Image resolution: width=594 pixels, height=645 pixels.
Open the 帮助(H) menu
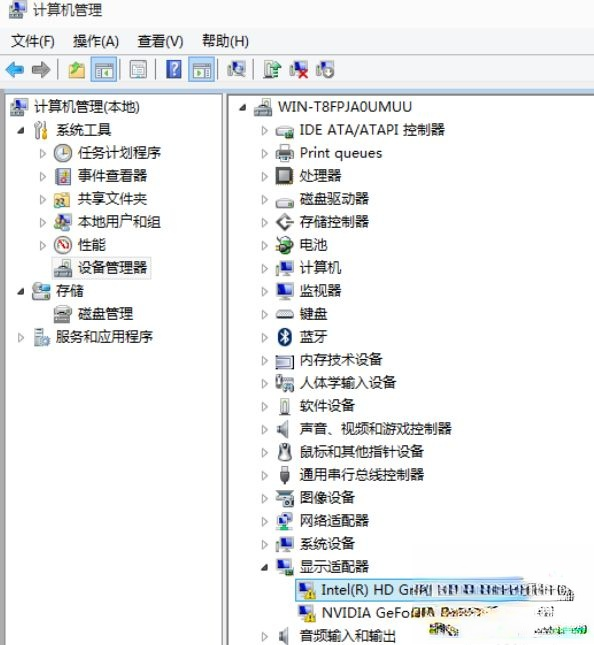225,41
